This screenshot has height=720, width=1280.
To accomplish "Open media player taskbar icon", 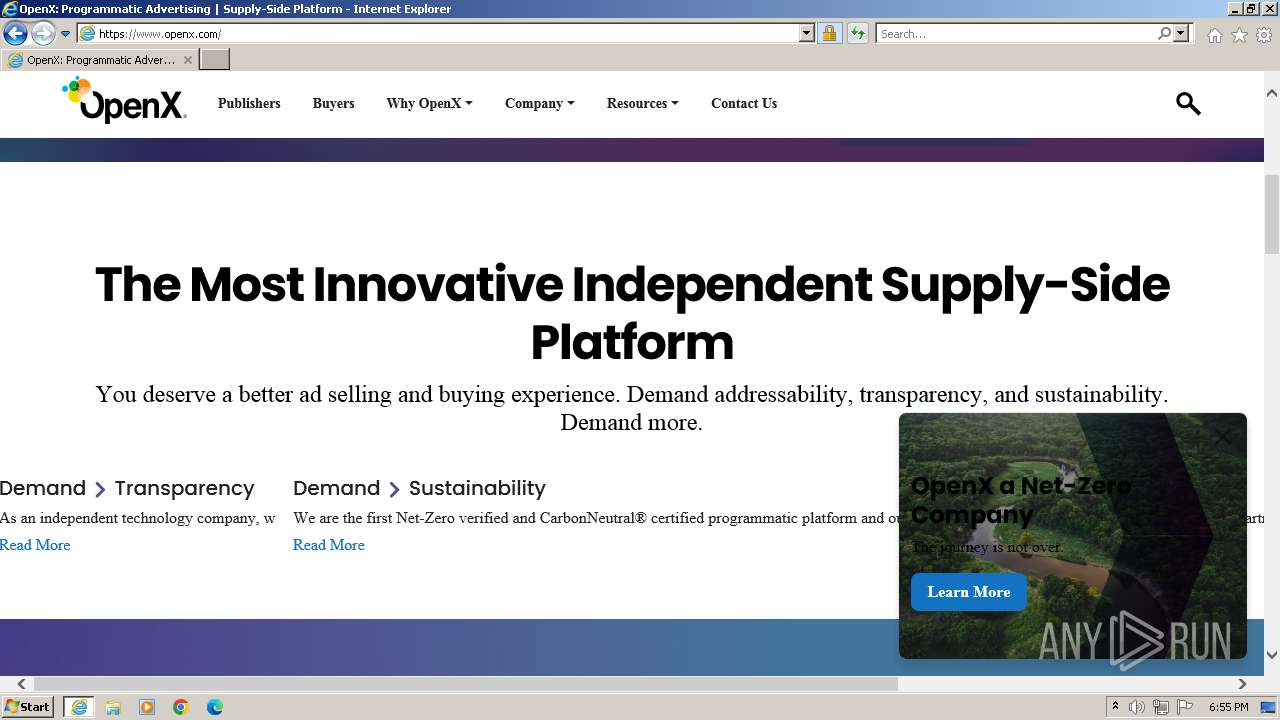I will pos(147,707).
